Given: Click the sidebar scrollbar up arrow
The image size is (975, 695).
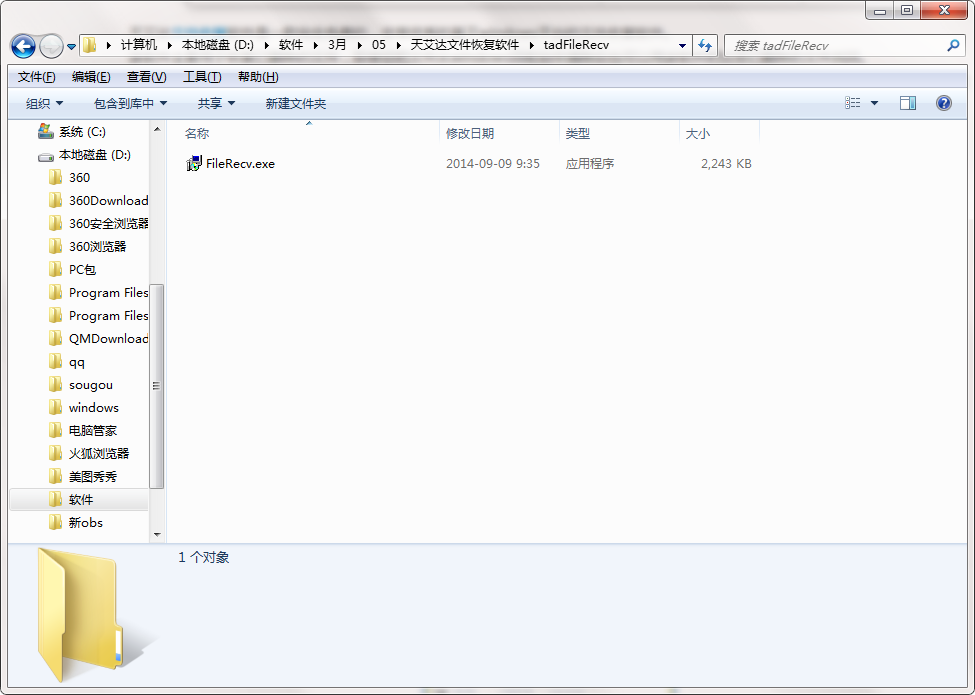Looking at the screenshot, I should tap(157, 129).
